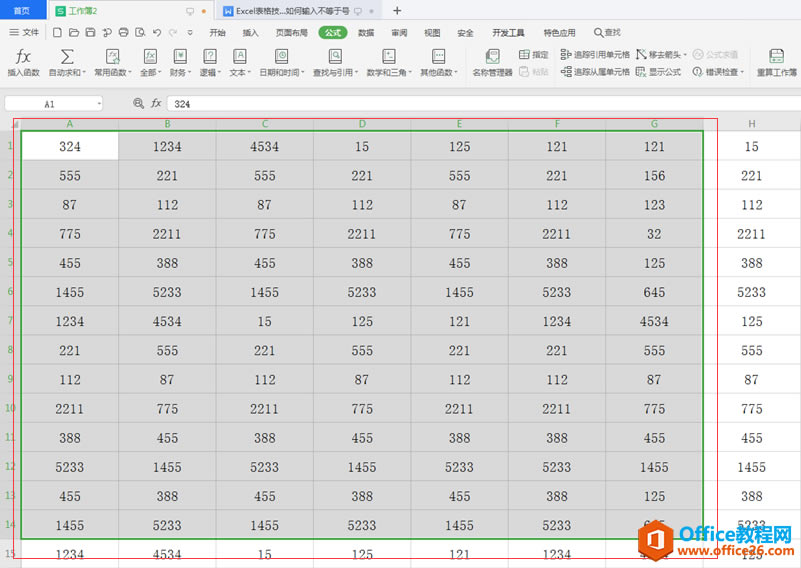Open the Date and Time (日期和时间) functions dropdown
This screenshot has width=801, height=568.
tap(281, 72)
